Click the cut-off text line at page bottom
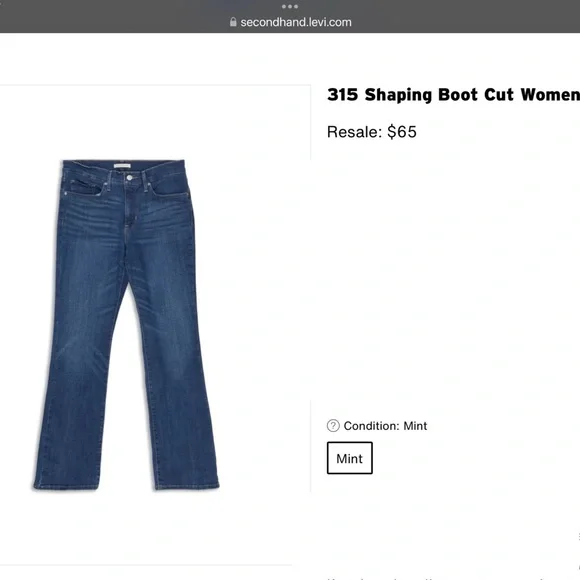This screenshot has height=580, width=580. (453, 578)
